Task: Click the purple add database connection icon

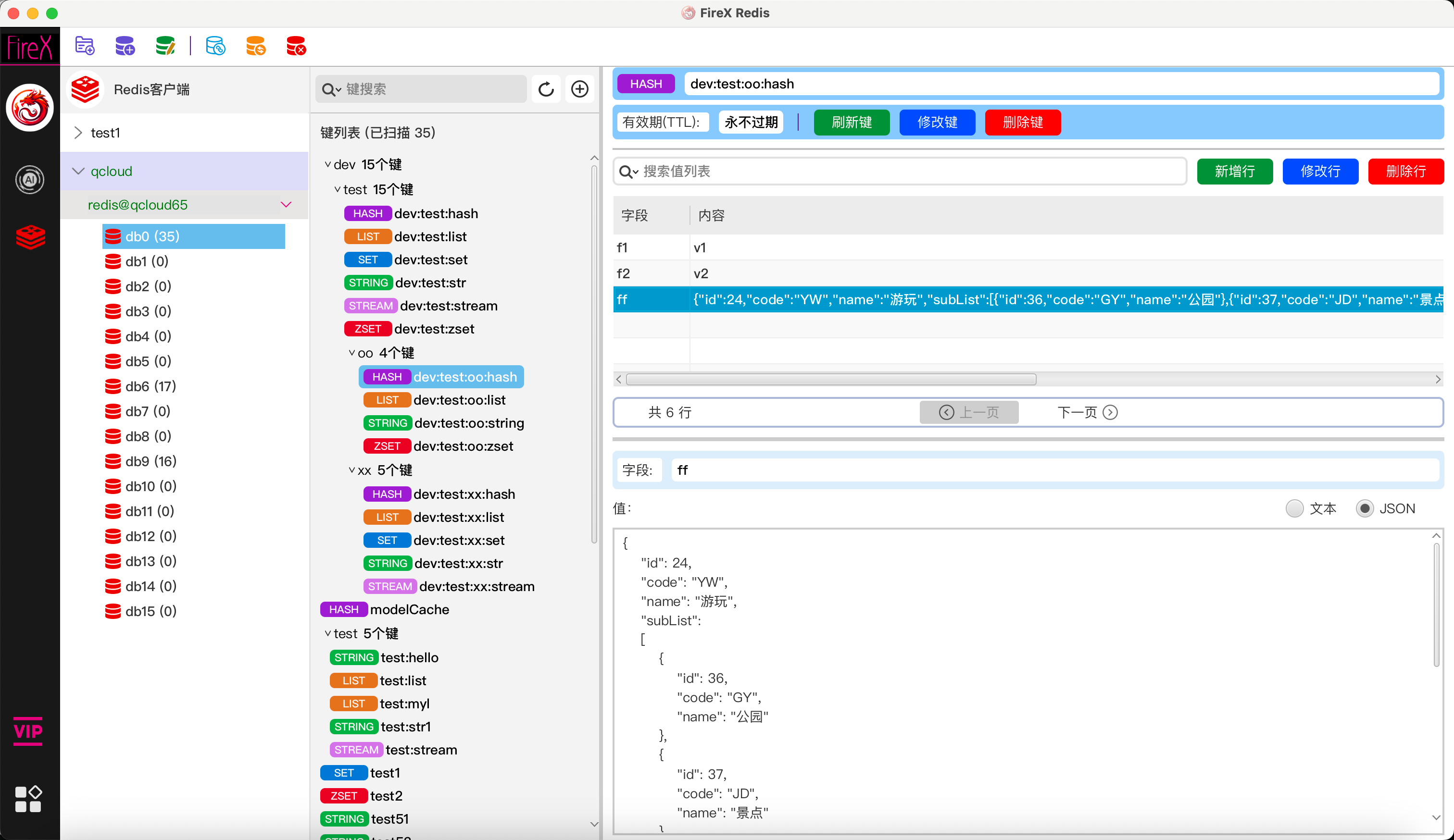Action: (125, 46)
